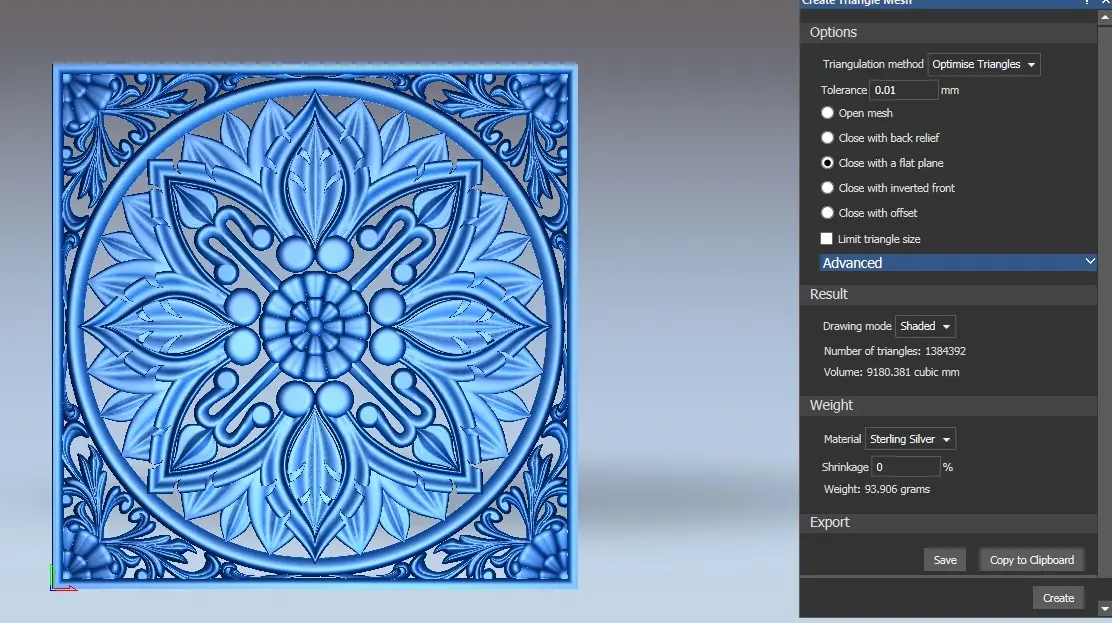Image resolution: width=1112 pixels, height=623 pixels.
Task: Click the Volume: 9180.381 cubic mm text
Action: click(891, 373)
